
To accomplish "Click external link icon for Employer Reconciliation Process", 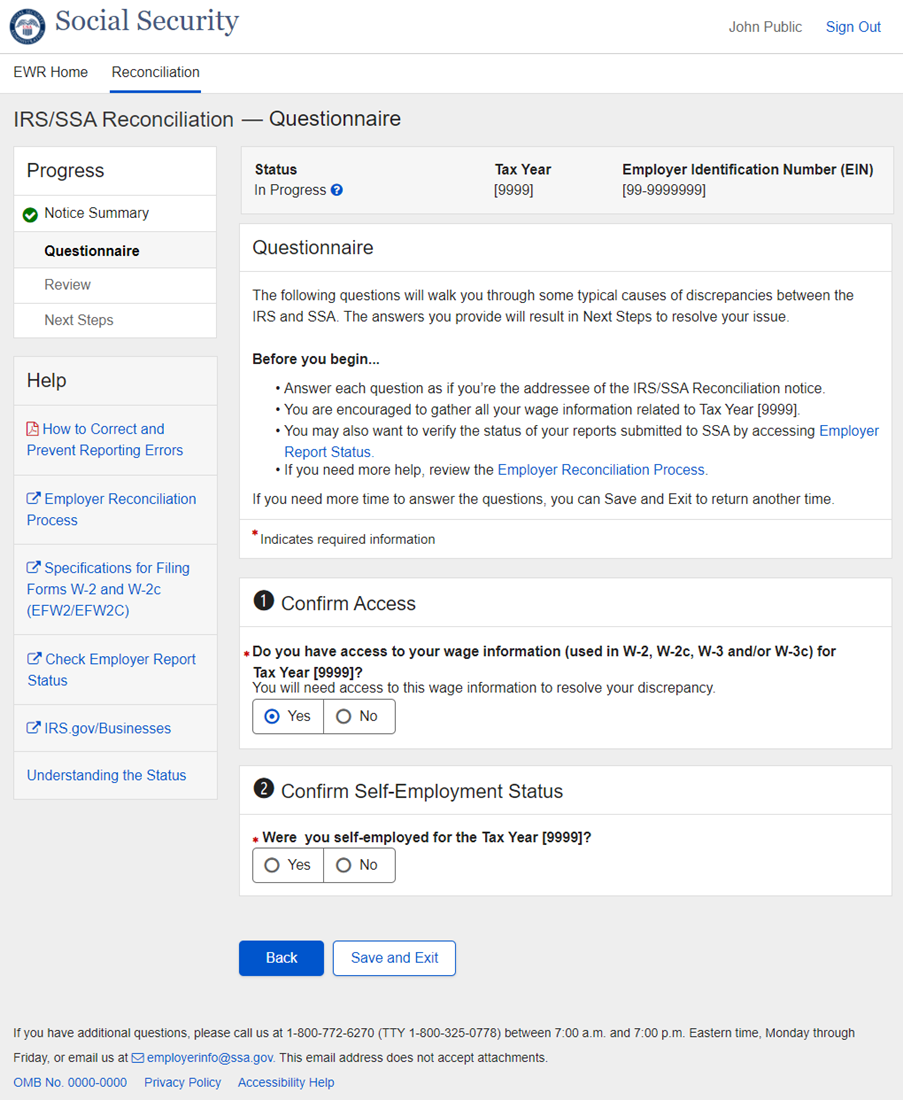I will (x=34, y=499).
